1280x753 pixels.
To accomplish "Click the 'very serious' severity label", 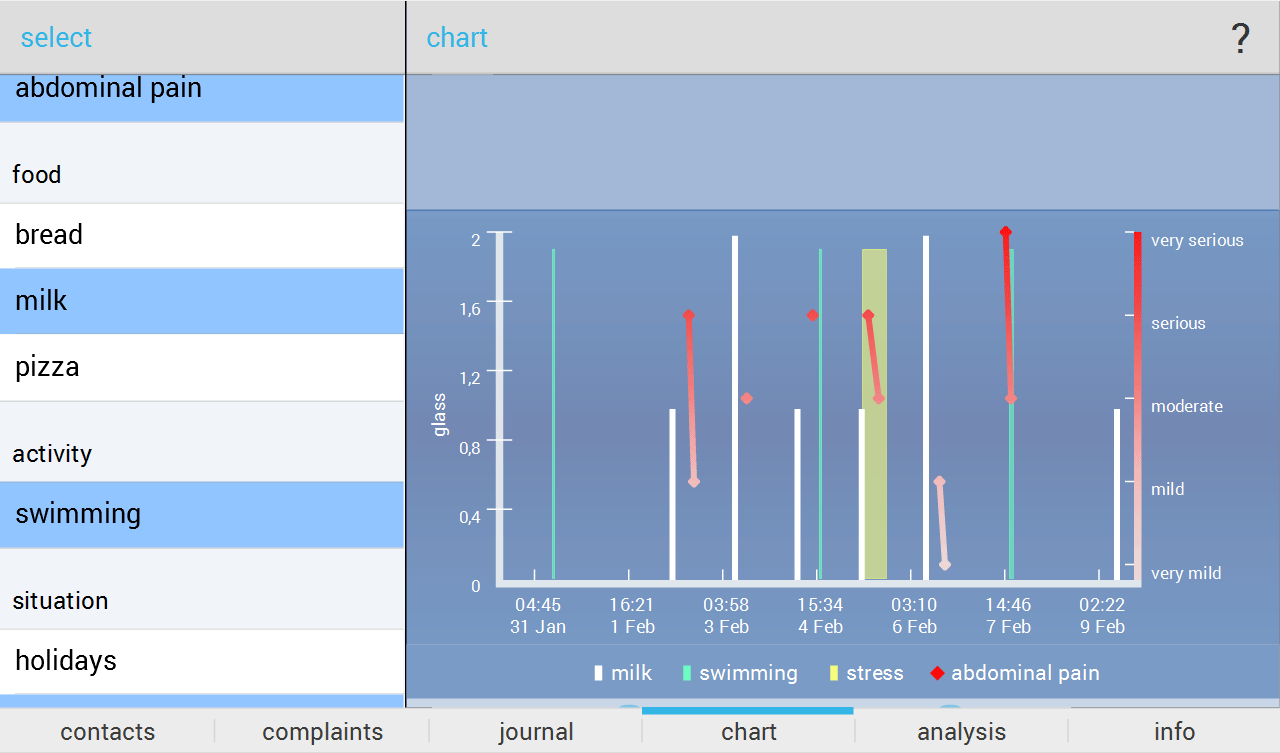I will 1197,240.
